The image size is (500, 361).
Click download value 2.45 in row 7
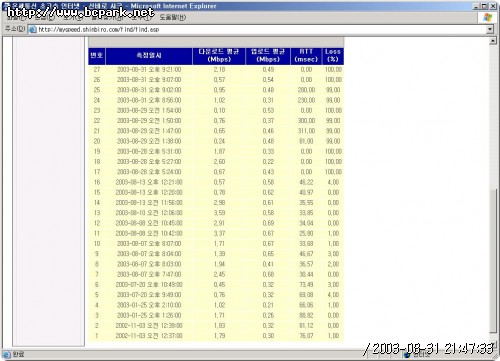pos(219,274)
